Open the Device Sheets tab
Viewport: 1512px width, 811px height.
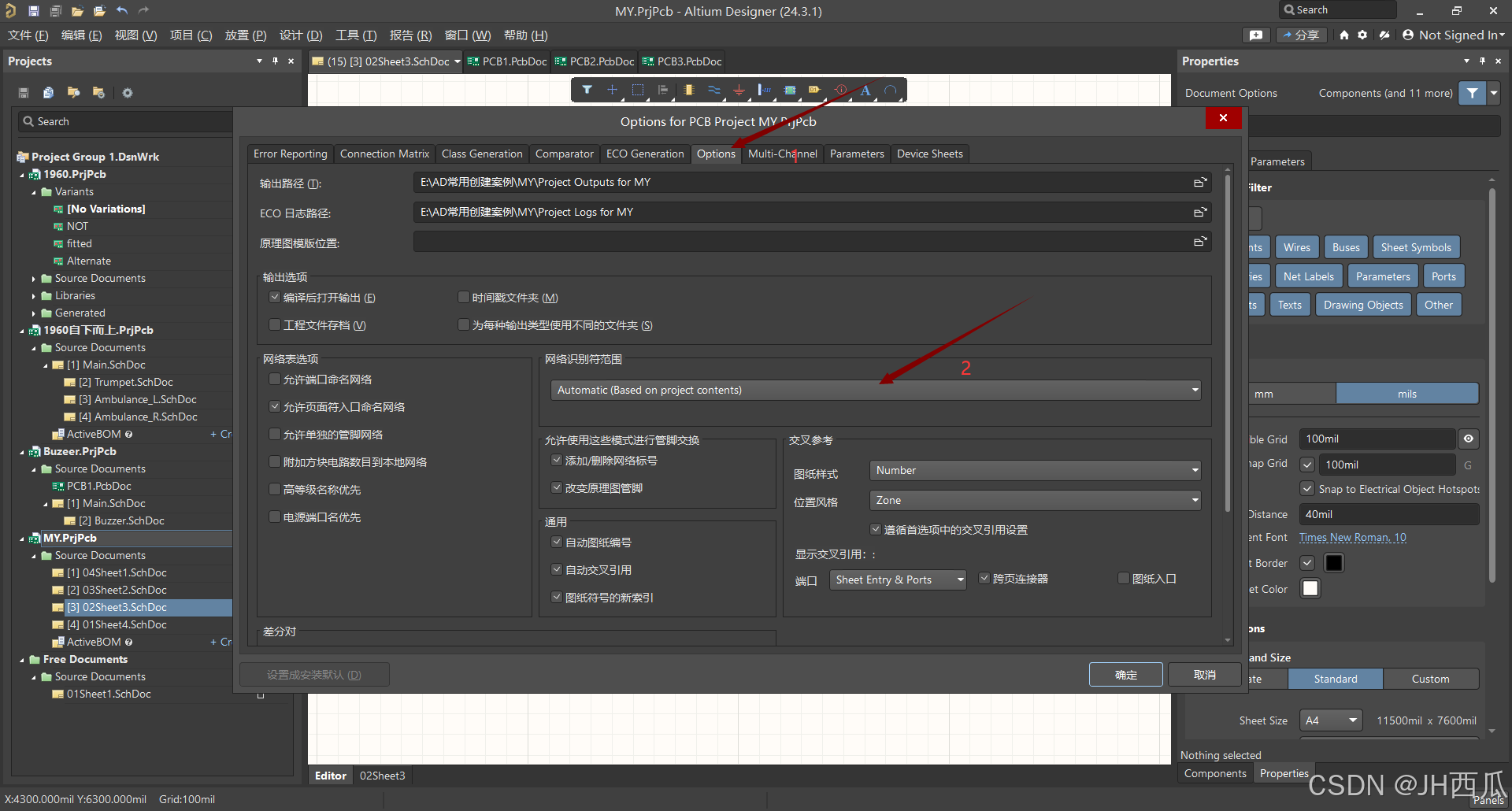[929, 154]
